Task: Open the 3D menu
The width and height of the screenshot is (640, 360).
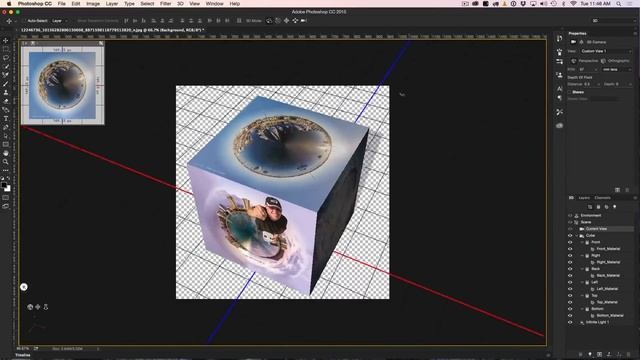Action: coord(180,4)
